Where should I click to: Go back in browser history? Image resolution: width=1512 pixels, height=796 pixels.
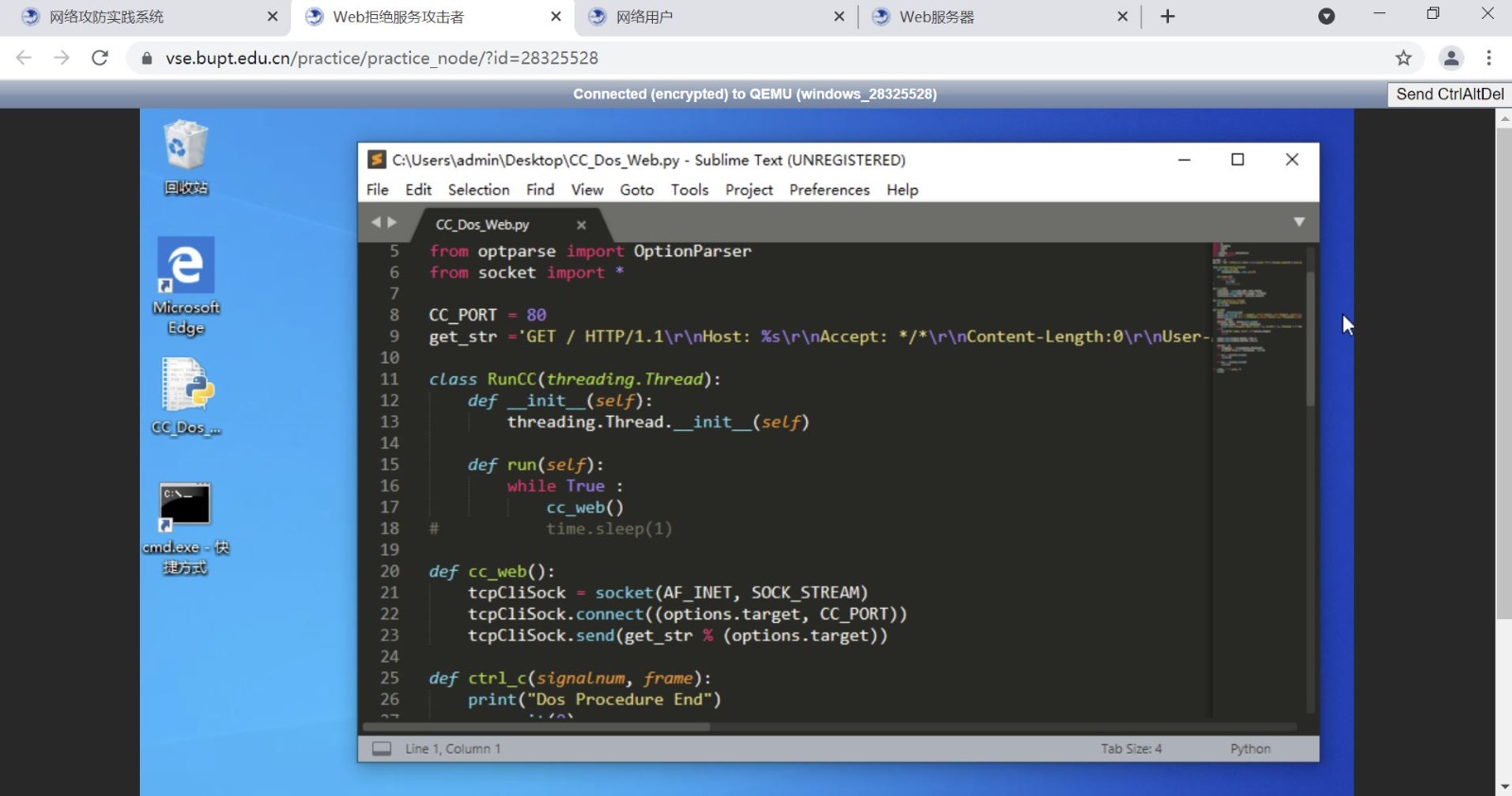pos(25,58)
